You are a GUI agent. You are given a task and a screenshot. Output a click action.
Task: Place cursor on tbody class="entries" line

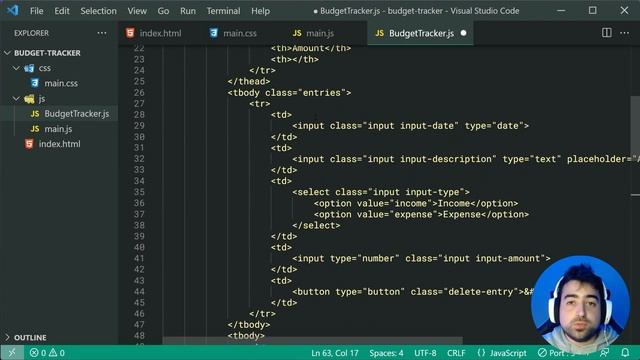(289, 93)
